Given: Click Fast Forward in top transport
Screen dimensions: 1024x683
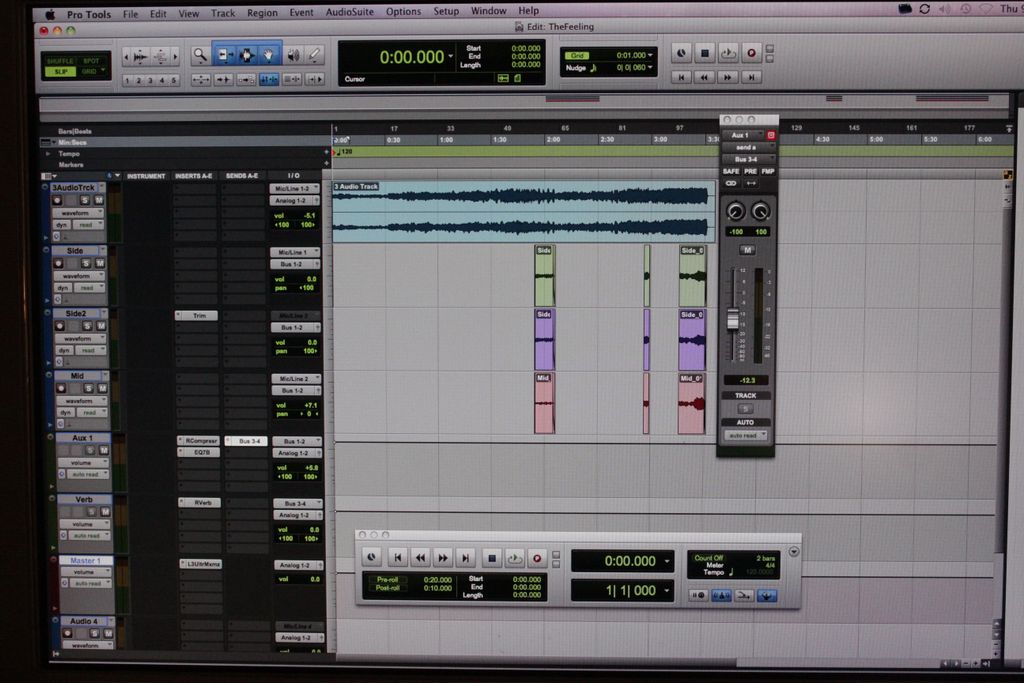Looking at the screenshot, I should point(728,77).
